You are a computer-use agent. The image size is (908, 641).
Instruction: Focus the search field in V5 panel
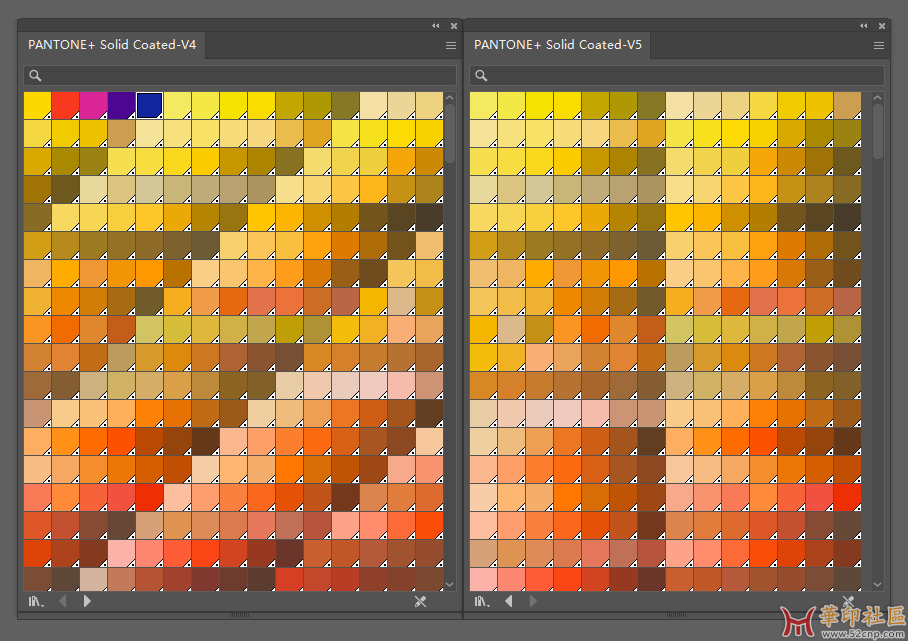677,75
